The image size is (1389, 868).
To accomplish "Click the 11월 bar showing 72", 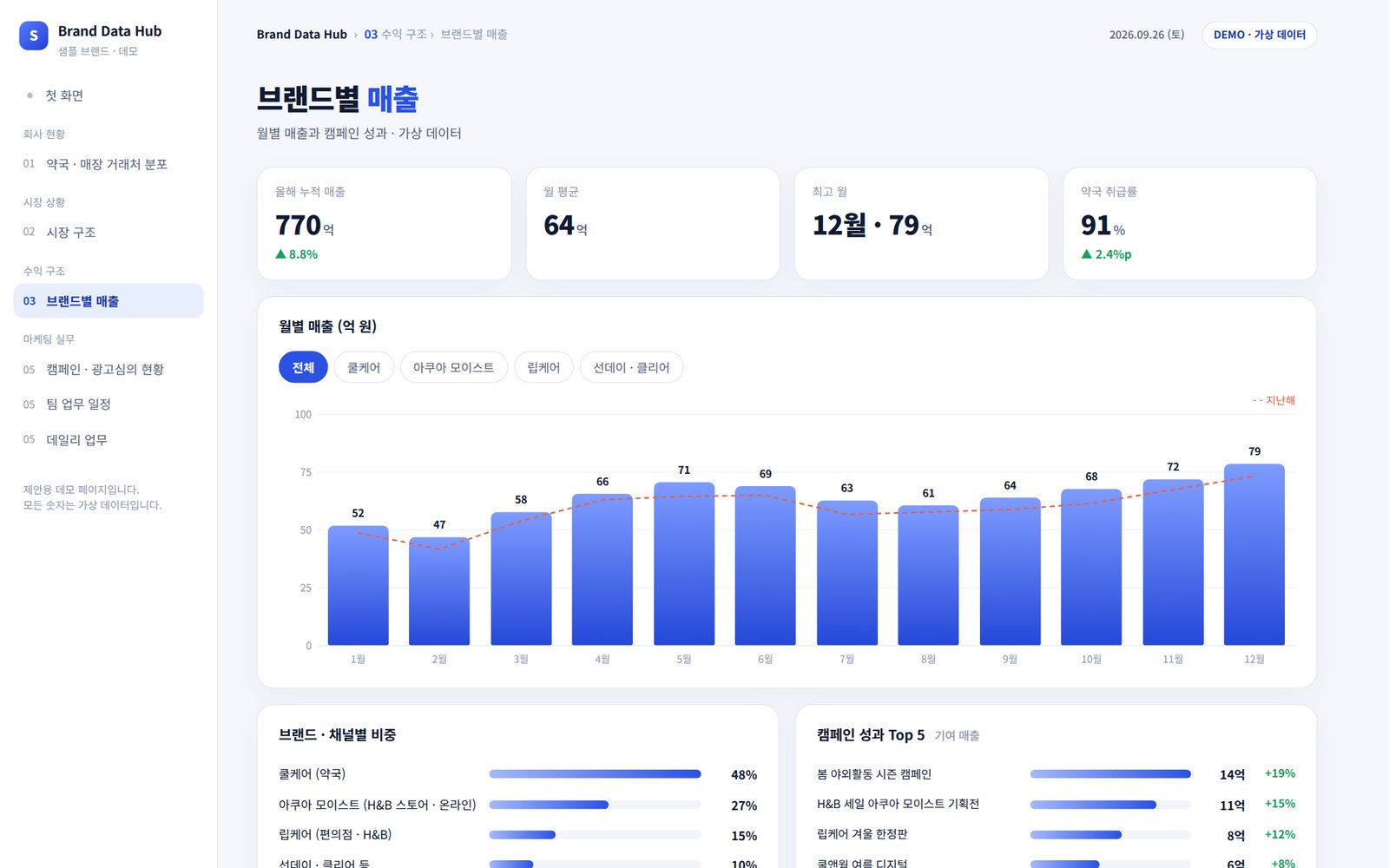I will tap(1173, 562).
